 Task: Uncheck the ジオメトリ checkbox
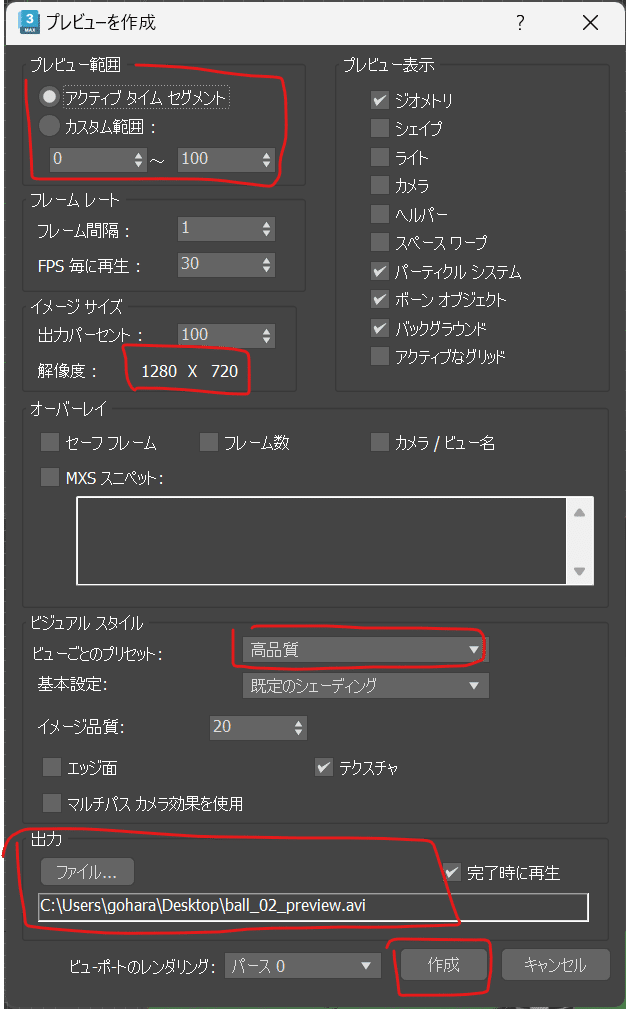[x=380, y=100]
